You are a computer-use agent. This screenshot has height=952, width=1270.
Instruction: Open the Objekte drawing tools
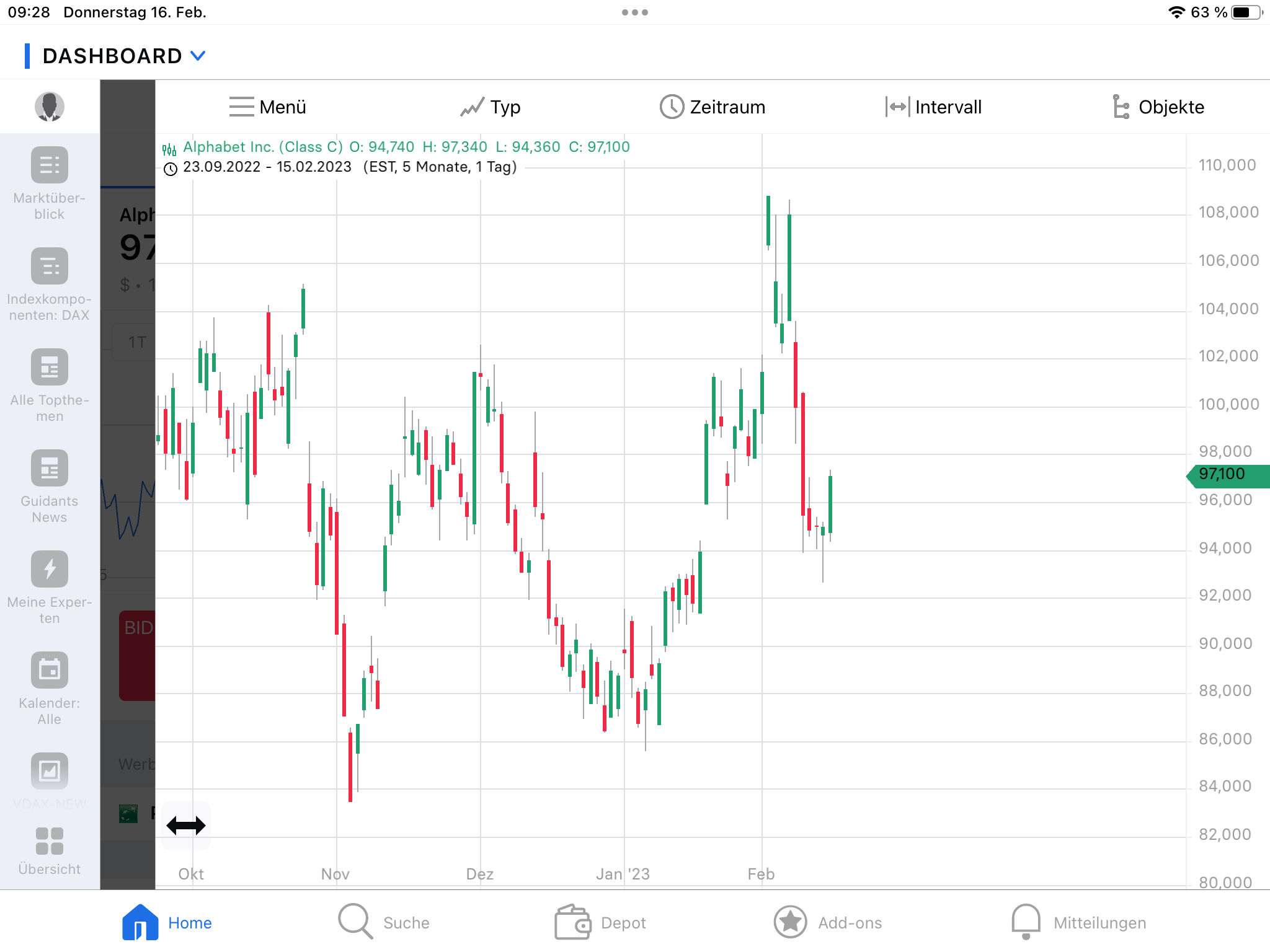[x=1158, y=107]
